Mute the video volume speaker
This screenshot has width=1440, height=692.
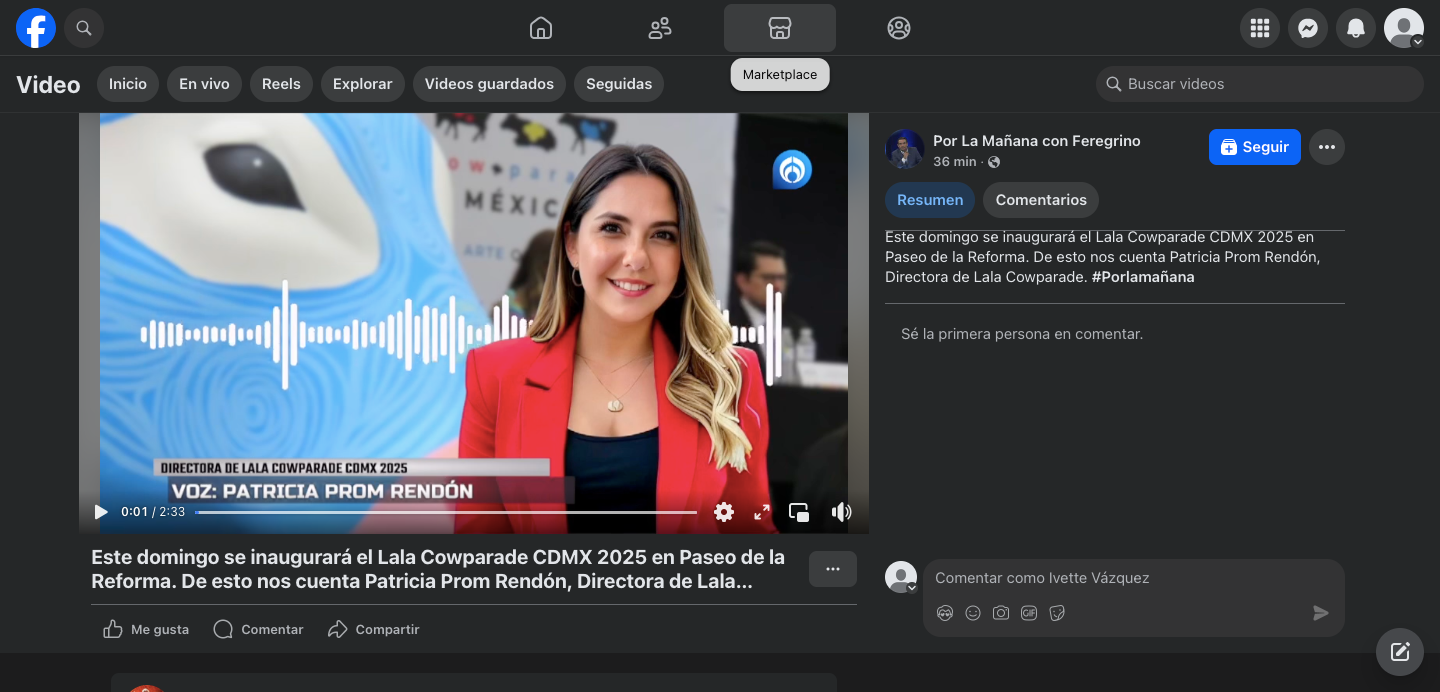coord(841,512)
